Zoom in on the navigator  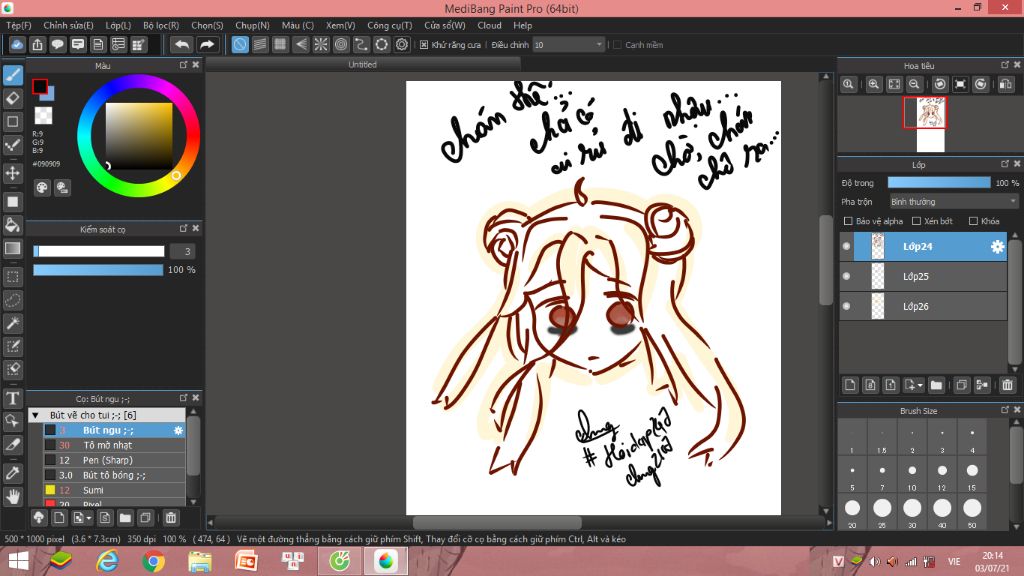coord(873,84)
